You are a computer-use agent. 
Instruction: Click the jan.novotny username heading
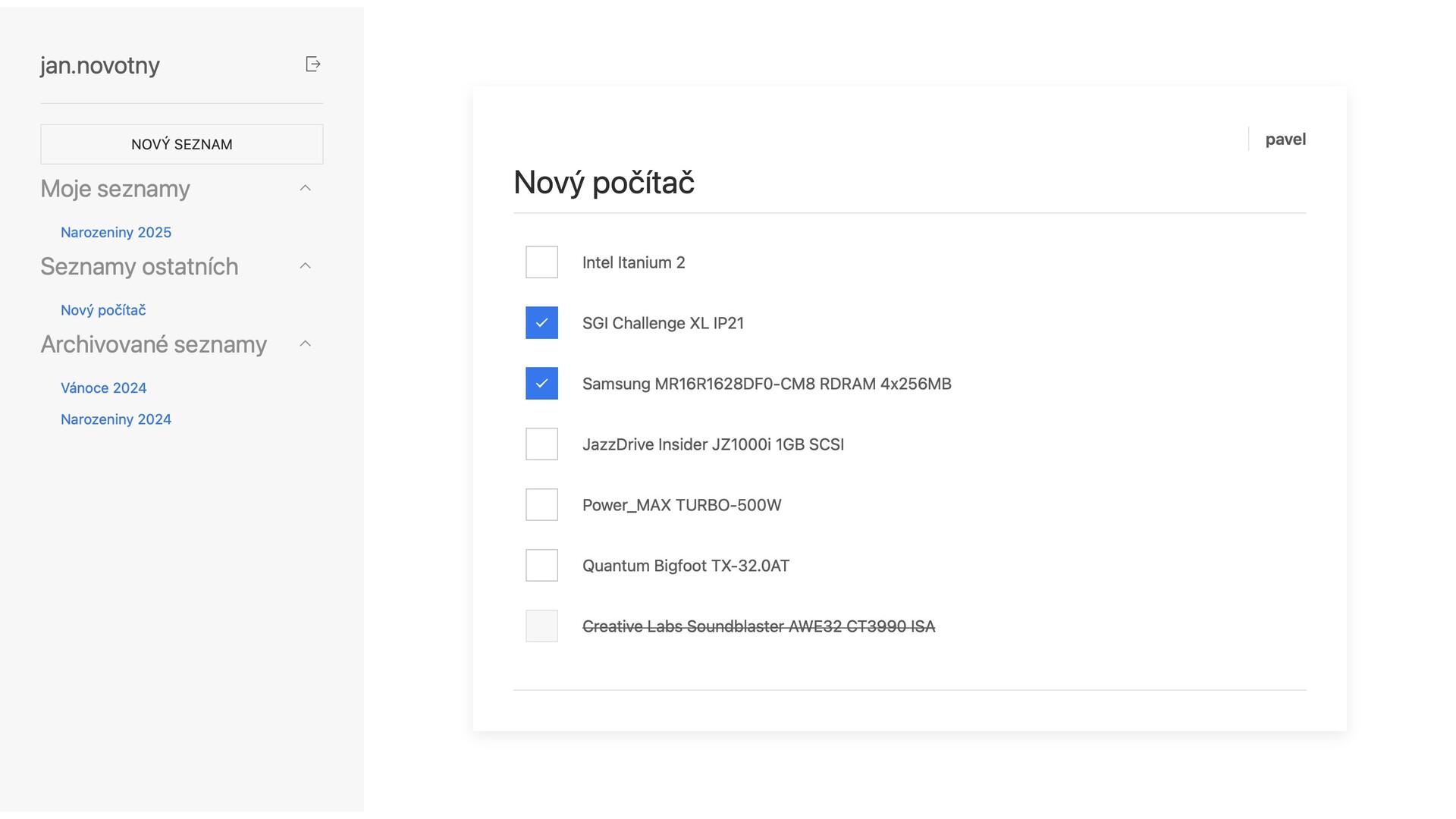(100, 65)
